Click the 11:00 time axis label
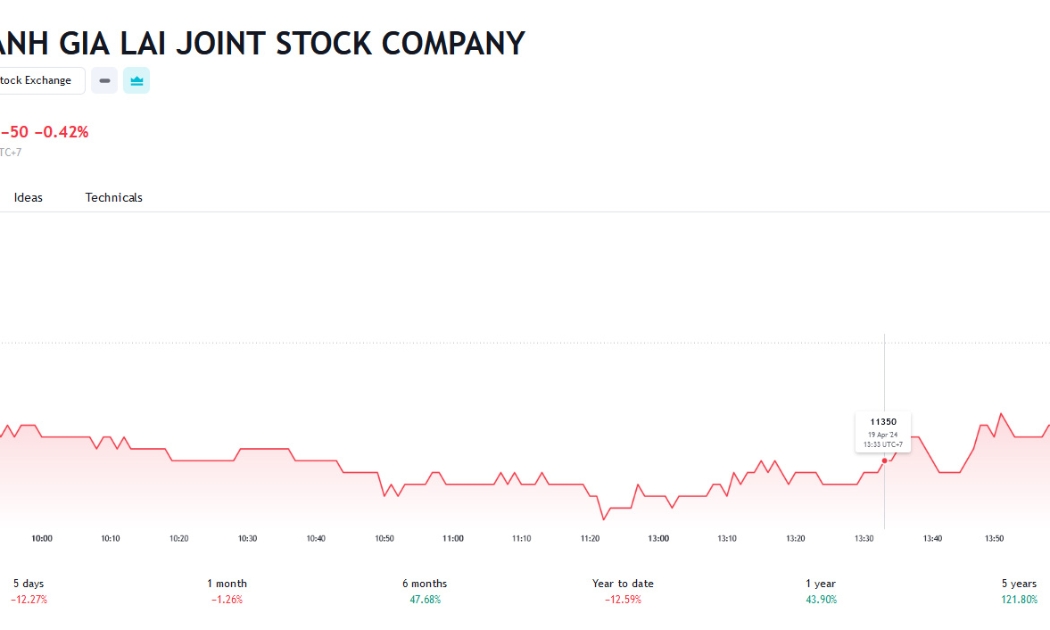1050x630 pixels. (x=453, y=538)
